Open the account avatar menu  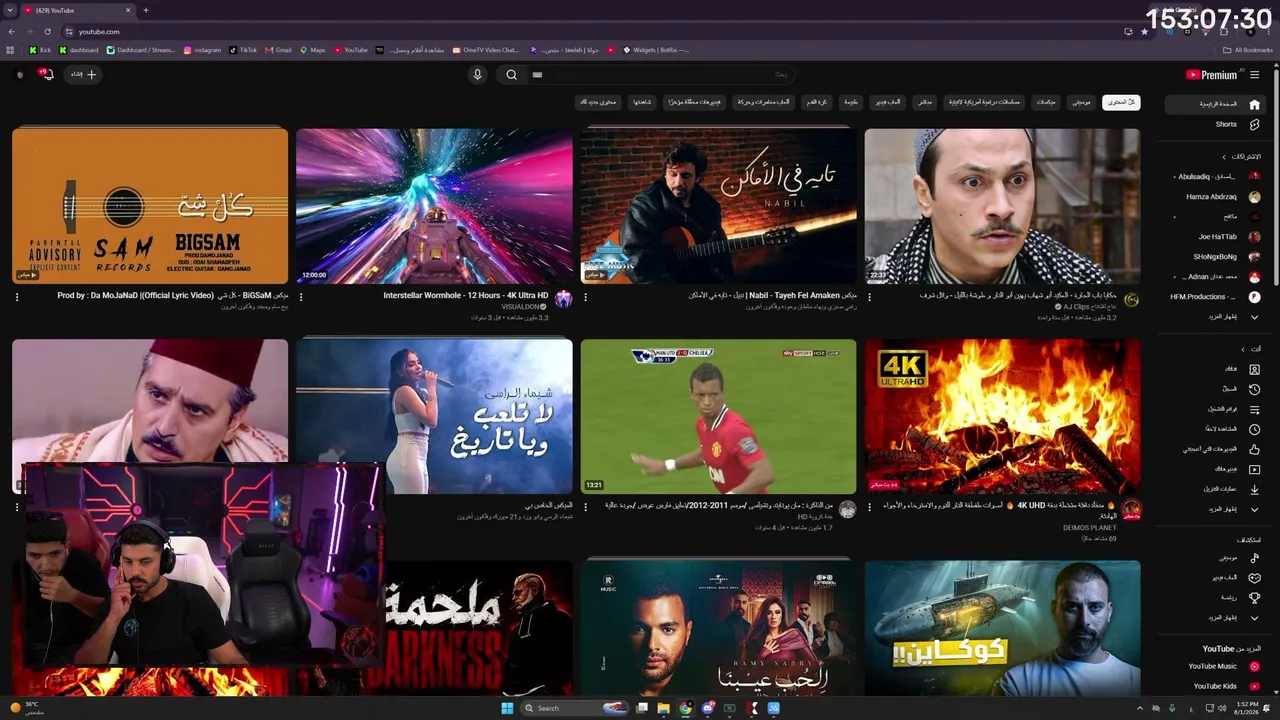(x=19, y=75)
